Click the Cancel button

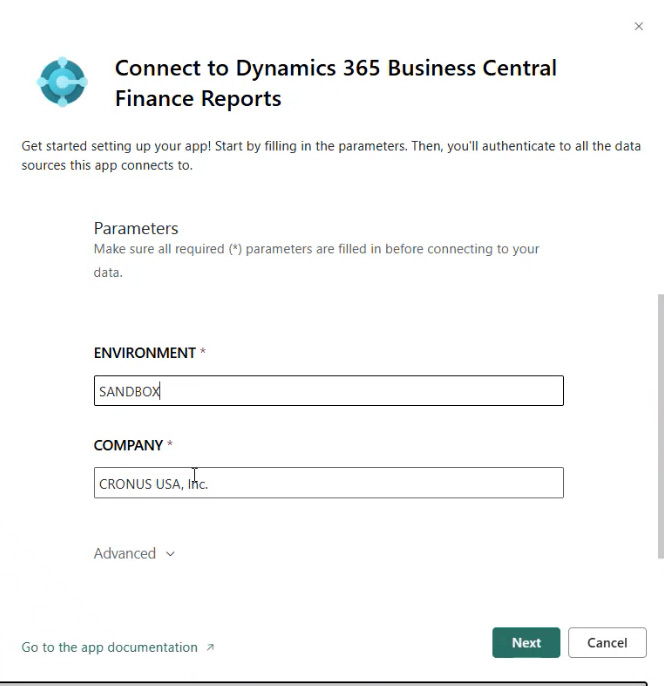click(x=607, y=643)
